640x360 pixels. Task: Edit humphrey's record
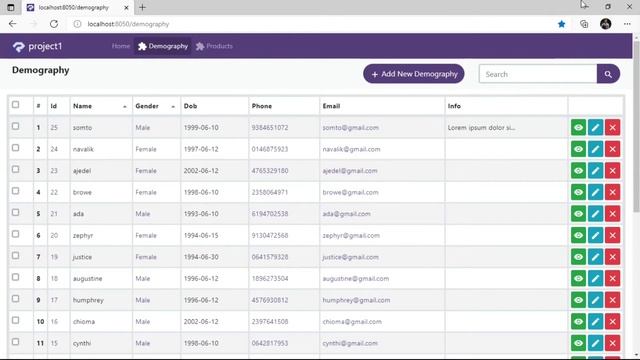pos(596,300)
